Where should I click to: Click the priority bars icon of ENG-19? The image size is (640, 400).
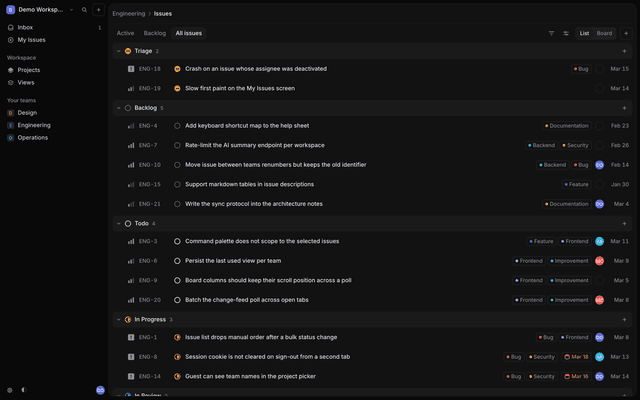pos(131,89)
